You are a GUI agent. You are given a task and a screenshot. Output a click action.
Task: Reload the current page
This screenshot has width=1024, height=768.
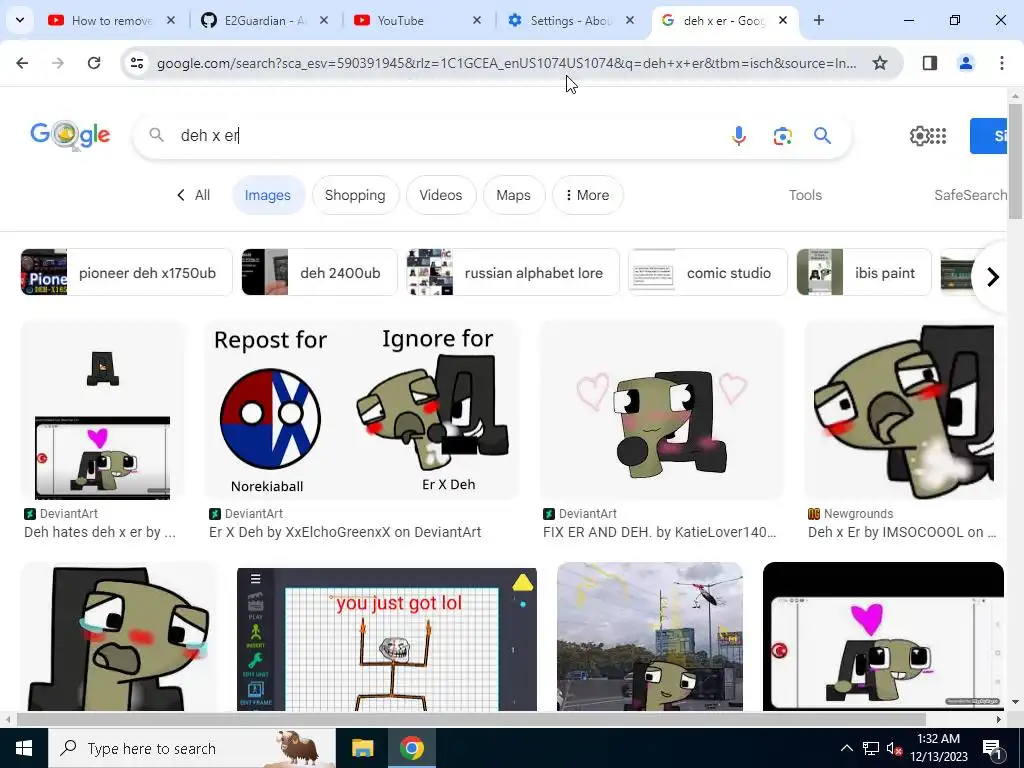pos(94,63)
